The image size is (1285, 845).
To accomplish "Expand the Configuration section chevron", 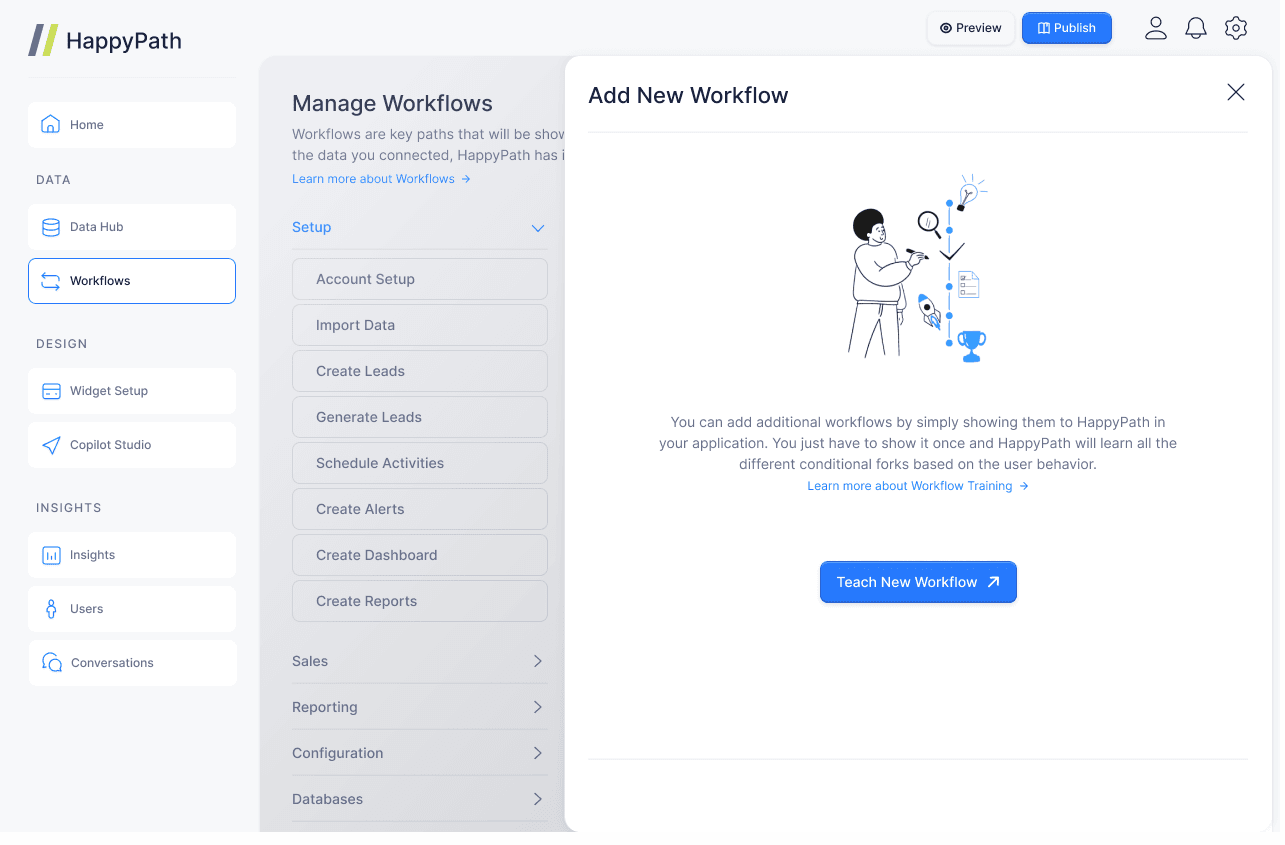I will tap(538, 753).
